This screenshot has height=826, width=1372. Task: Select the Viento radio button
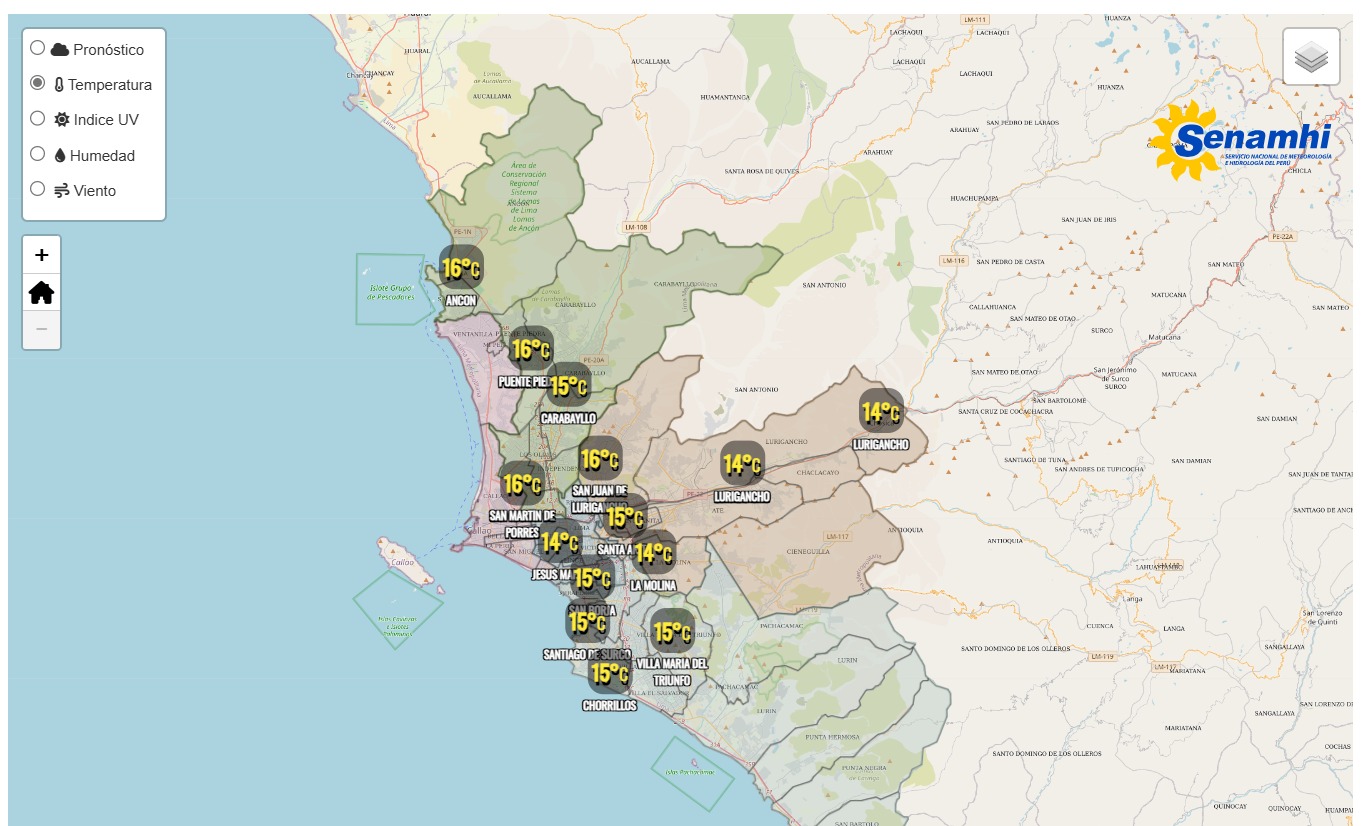tap(37, 188)
